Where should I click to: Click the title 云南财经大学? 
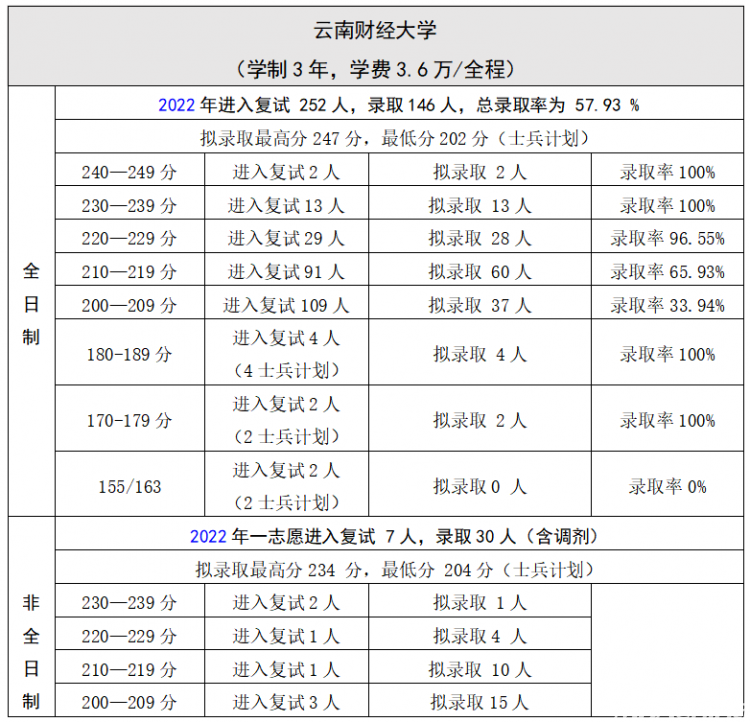375,30
